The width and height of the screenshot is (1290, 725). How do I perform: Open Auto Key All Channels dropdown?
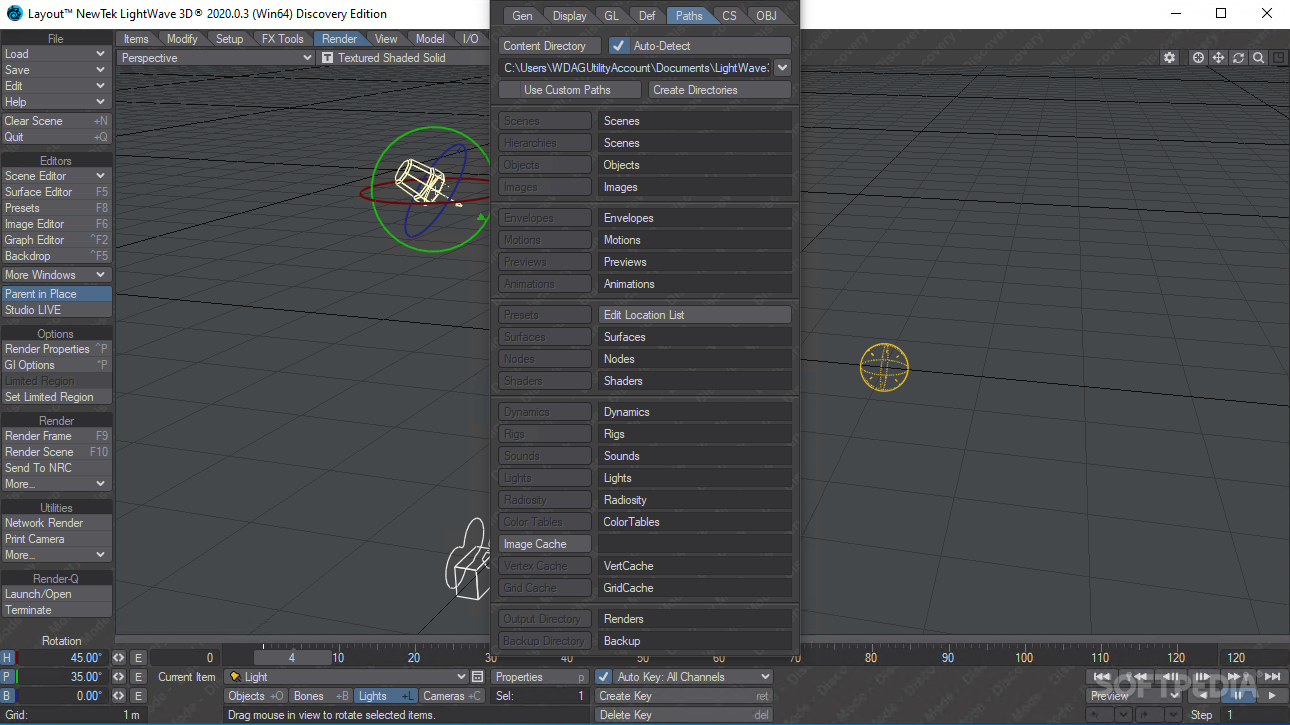point(693,677)
